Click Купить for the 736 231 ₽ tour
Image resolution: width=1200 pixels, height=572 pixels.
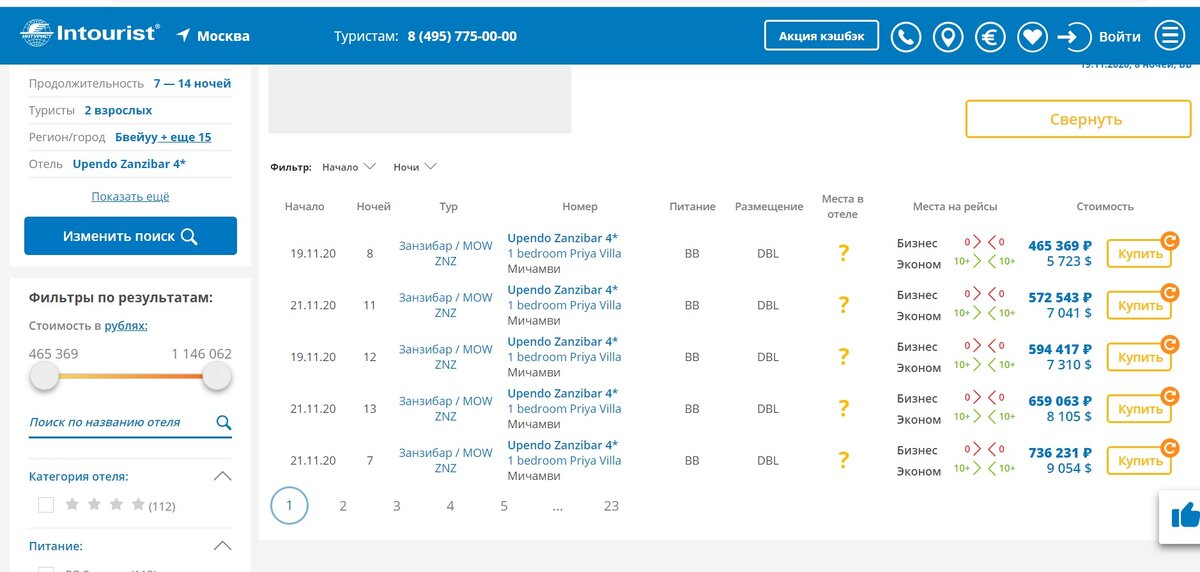click(x=1139, y=461)
